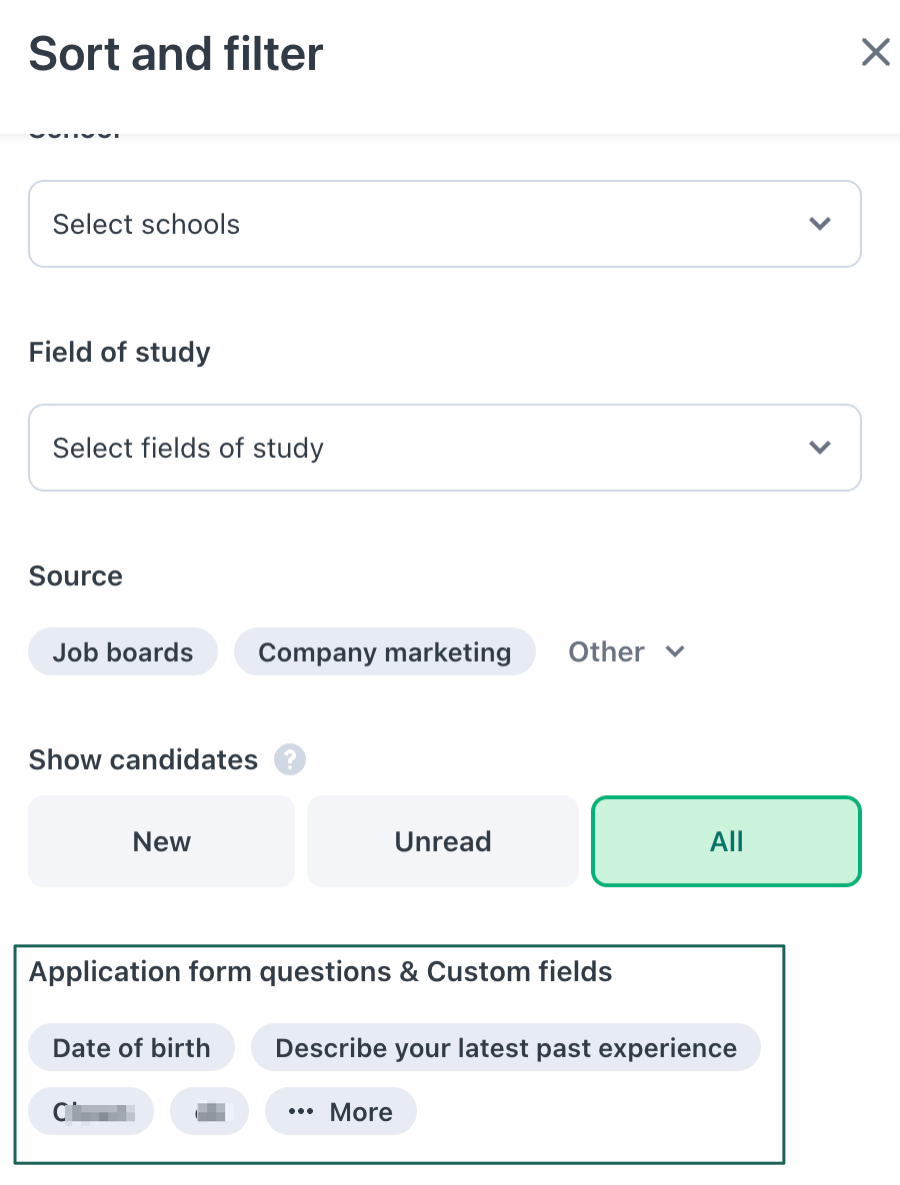Expand the Other source options
Screen dimensions: 900x1185
(x=607, y=652)
